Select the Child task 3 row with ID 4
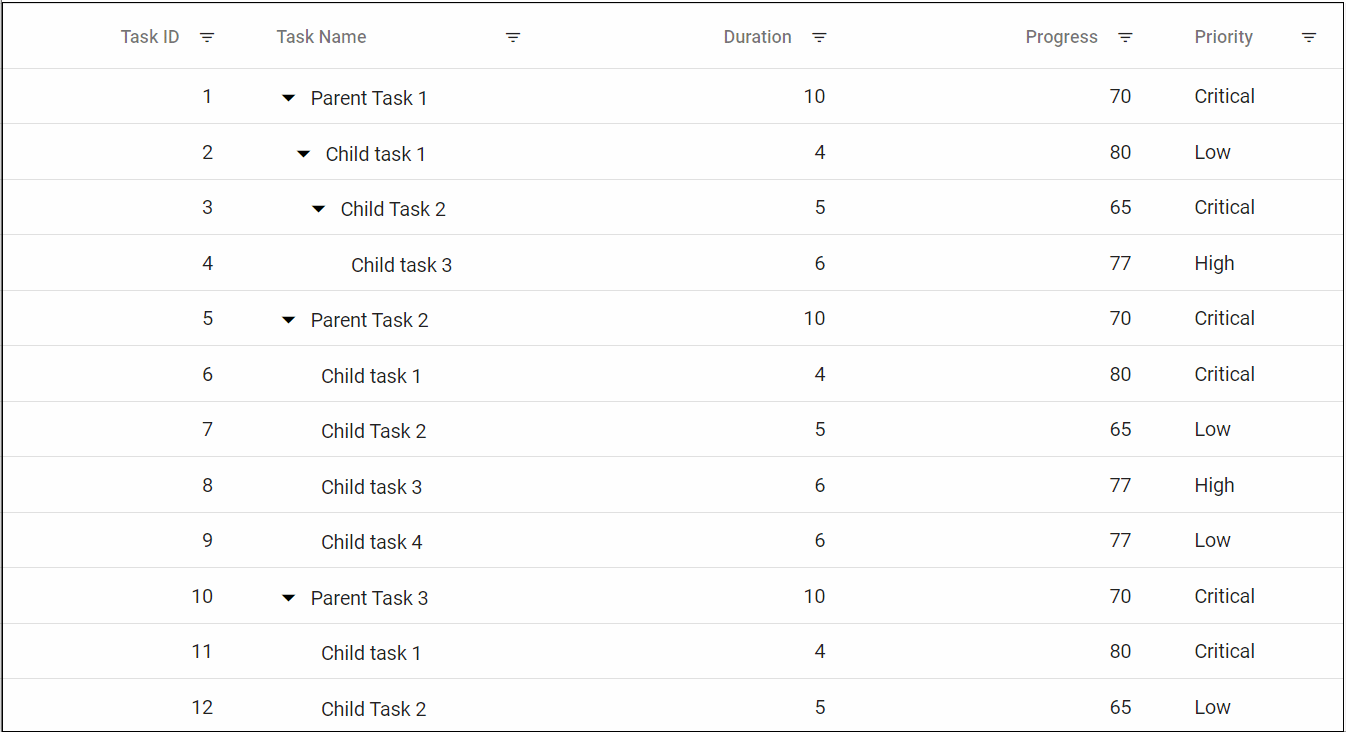The height and width of the screenshot is (732, 1346). pyautogui.click(x=401, y=265)
